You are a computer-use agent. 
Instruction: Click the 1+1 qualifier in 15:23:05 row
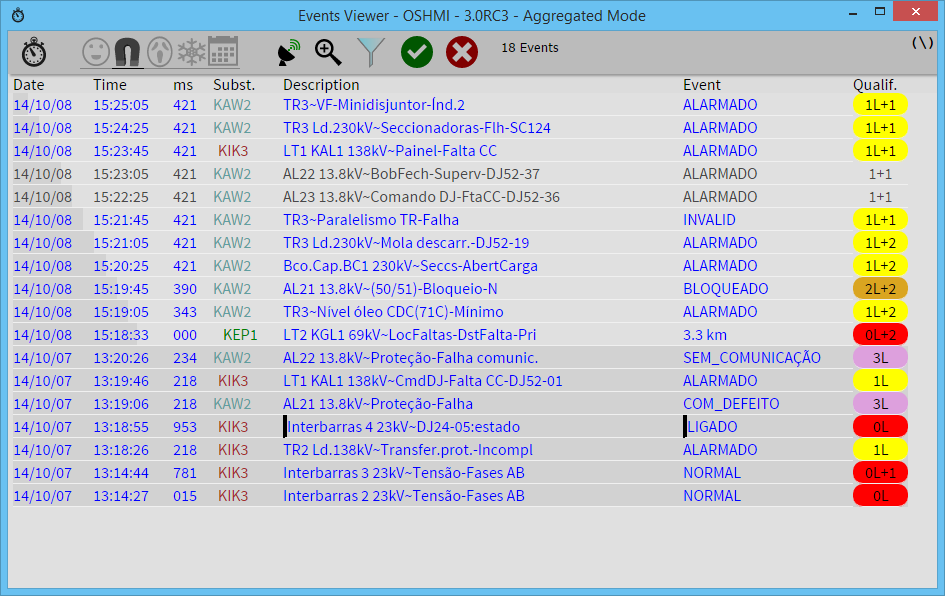pyautogui.click(x=880, y=174)
